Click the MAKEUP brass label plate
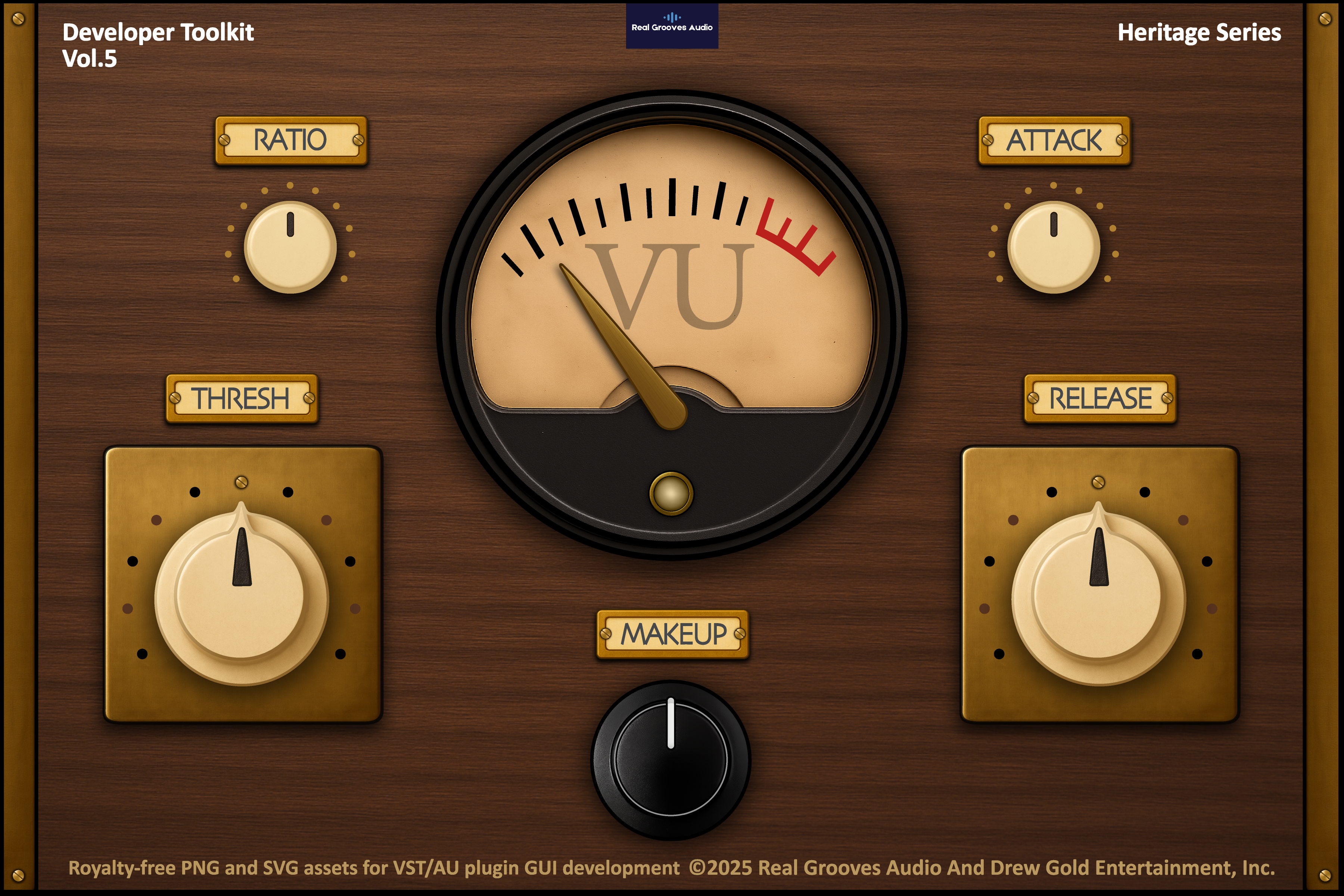 coord(673,634)
